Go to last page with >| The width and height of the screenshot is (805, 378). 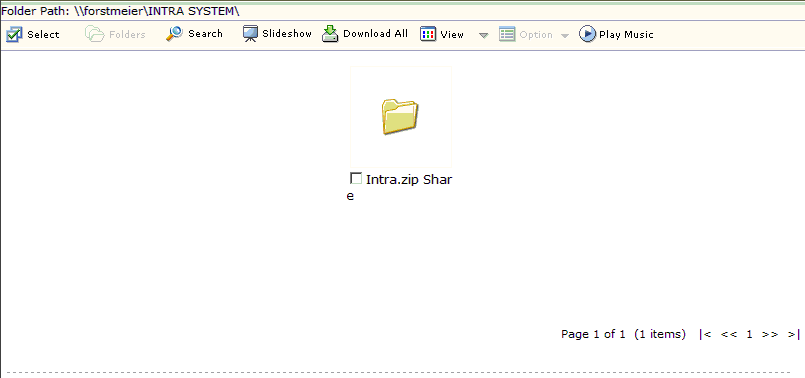pyautogui.click(x=794, y=334)
